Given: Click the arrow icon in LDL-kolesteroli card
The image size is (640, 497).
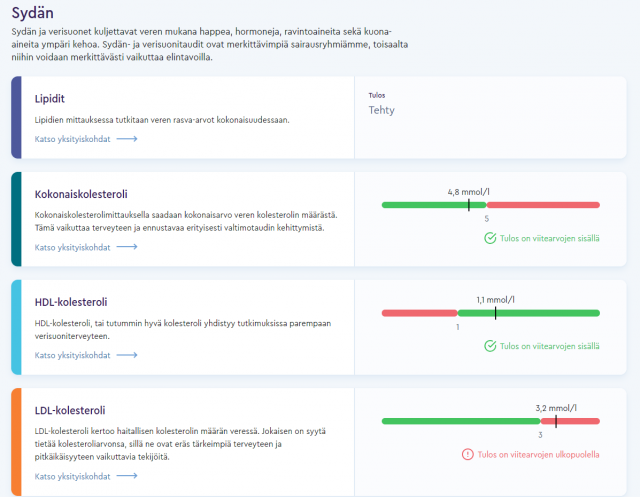Looking at the screenshot, I should click(127, 476).
